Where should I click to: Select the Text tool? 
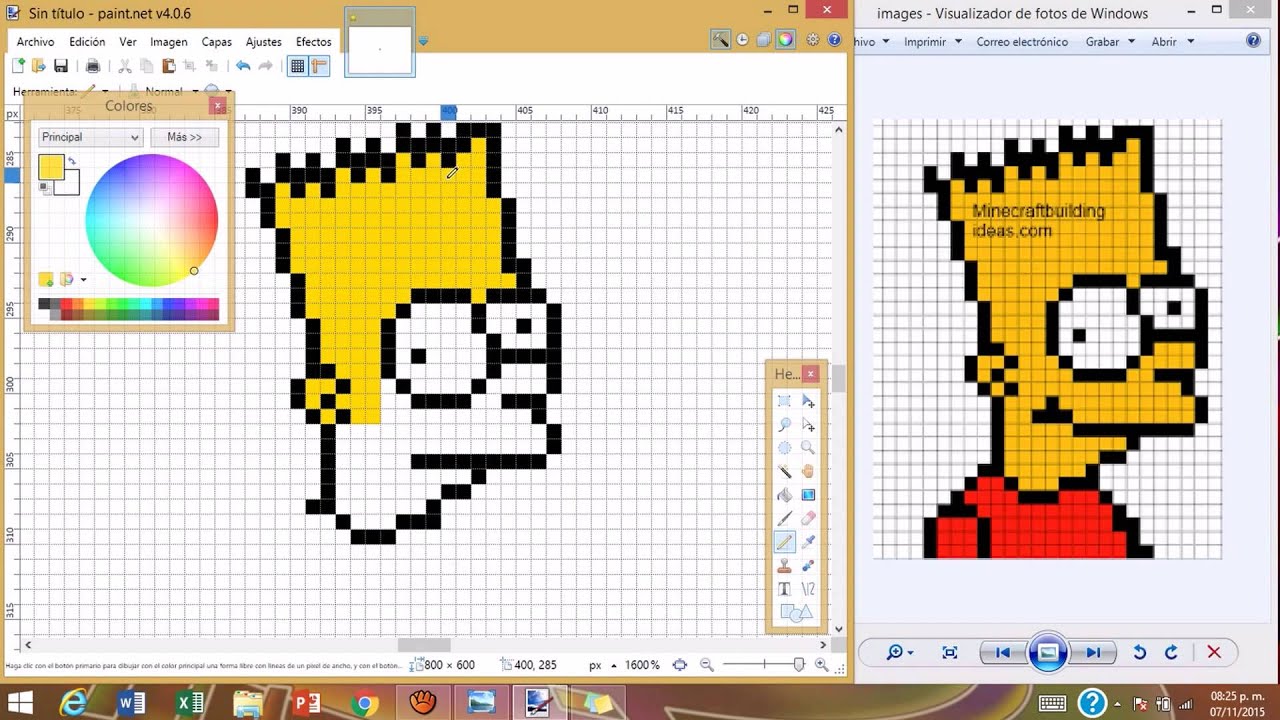coord(785,589)
